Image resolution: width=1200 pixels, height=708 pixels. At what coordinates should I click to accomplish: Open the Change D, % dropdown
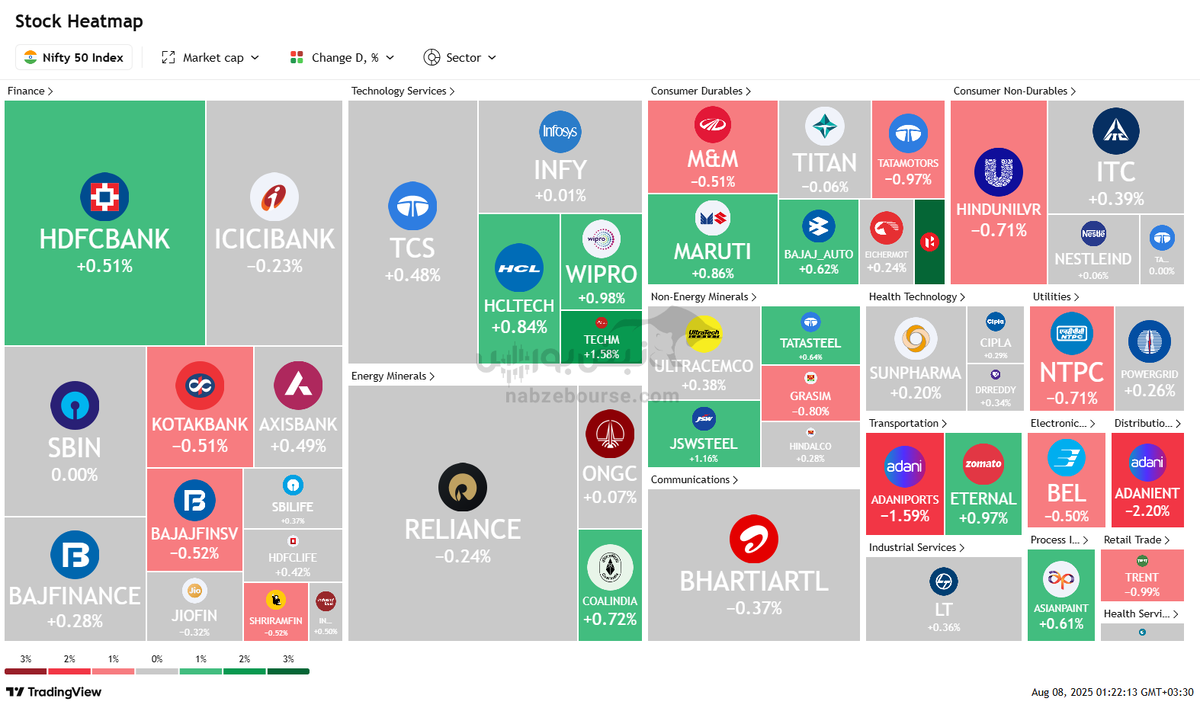[342, 58]
